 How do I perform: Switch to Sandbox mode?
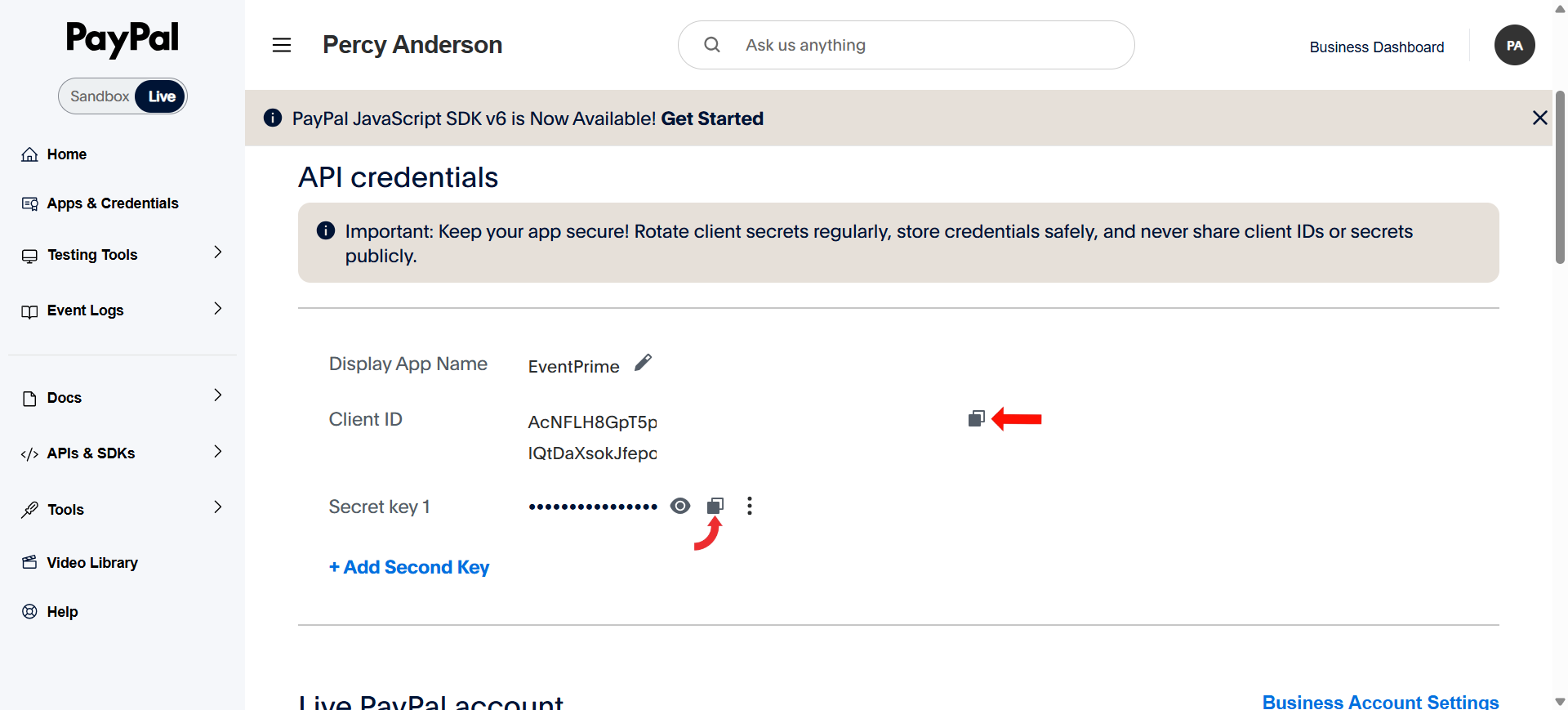99,96
